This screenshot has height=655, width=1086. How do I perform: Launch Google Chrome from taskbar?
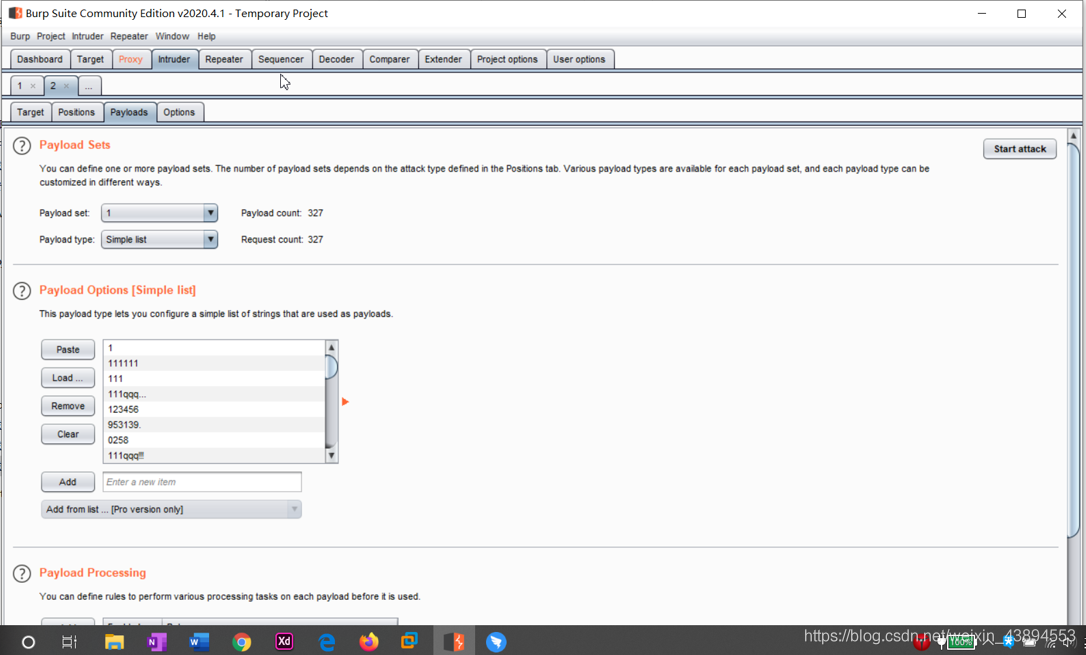pyautogui.click(x=242, y=643)
